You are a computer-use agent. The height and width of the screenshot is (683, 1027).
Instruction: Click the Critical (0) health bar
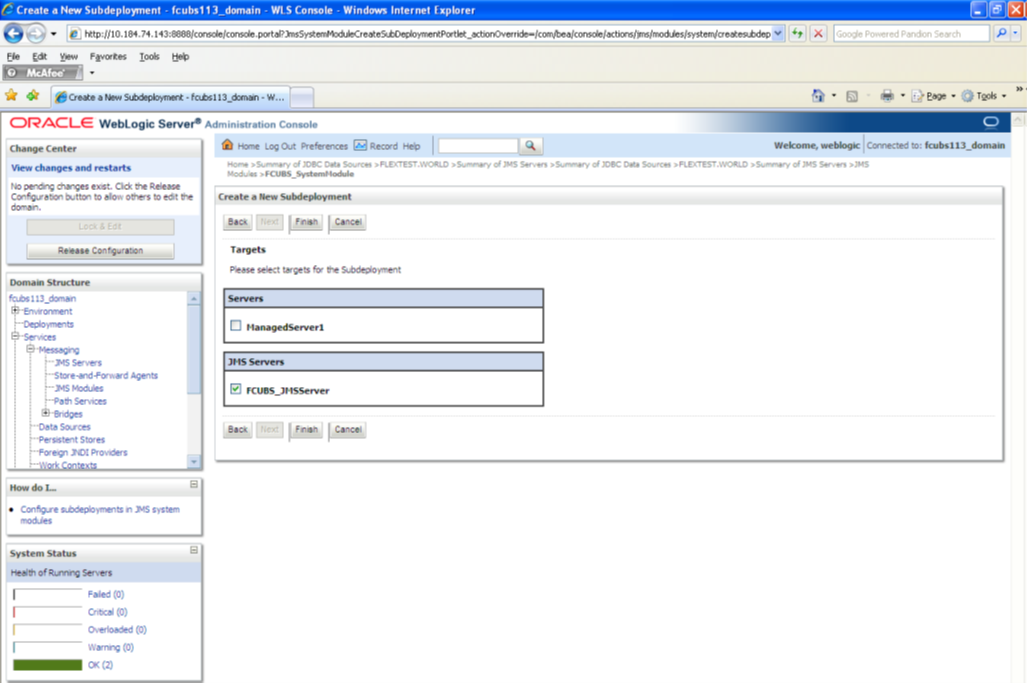(x=47, y=612)
